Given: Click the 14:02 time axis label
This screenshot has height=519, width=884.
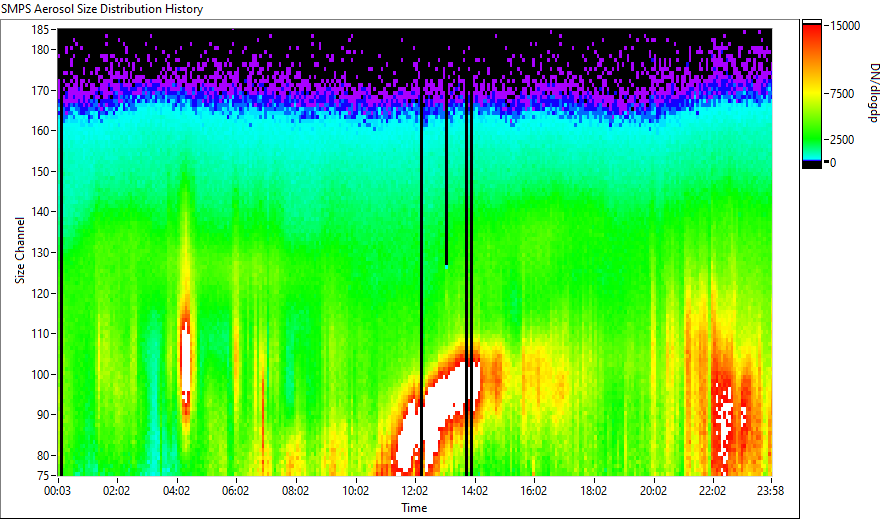Looking at the screenshot, I should 475,491.
